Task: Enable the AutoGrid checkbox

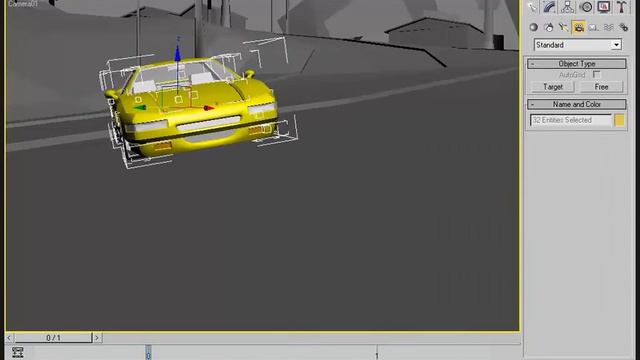Action: click(x=597, y=75)
